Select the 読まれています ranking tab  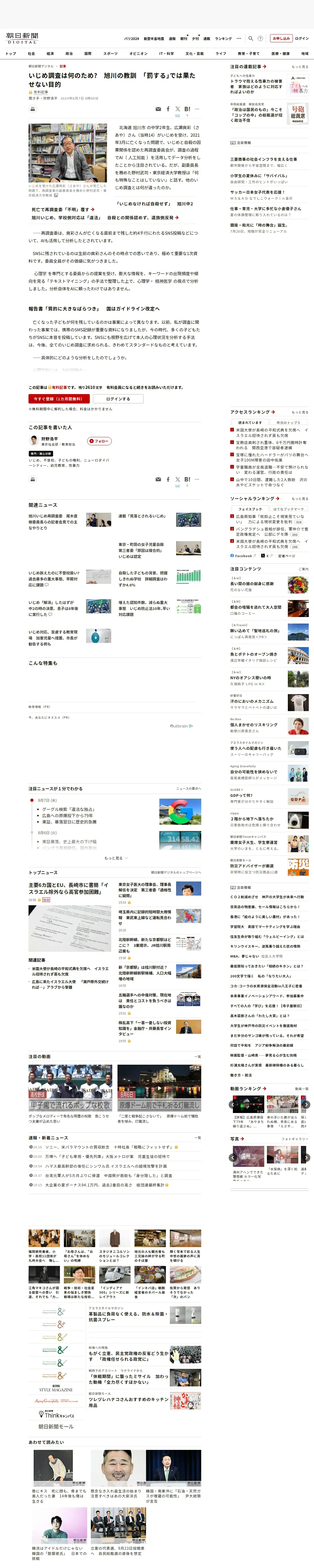[250, 422]
